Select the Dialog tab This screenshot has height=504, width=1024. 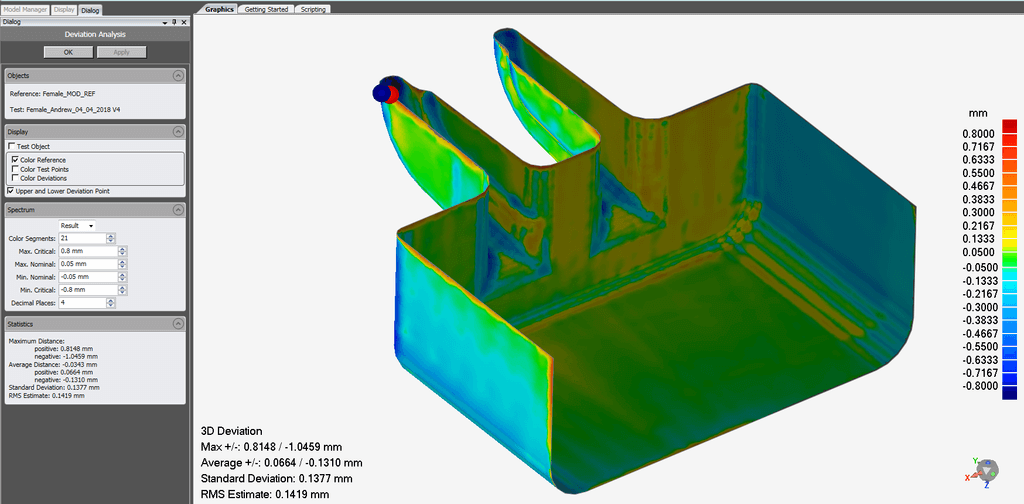pyautogui.click(x=90, y=10)
